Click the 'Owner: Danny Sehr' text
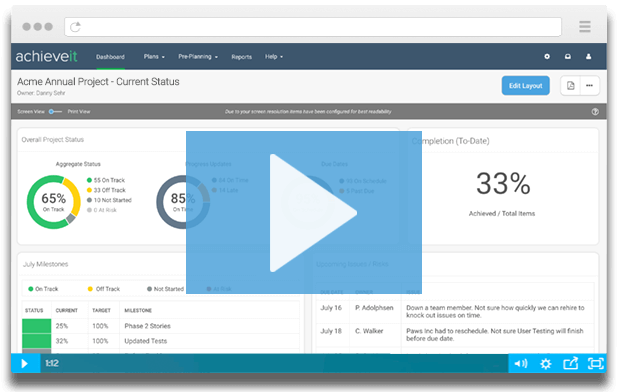617x392 pixels. coord(41,93)
